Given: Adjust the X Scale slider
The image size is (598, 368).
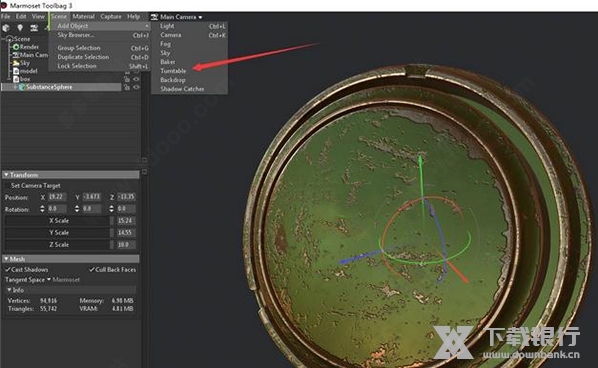Looking at the screenshot, I should pyautogui.click(x=59, y=221).
